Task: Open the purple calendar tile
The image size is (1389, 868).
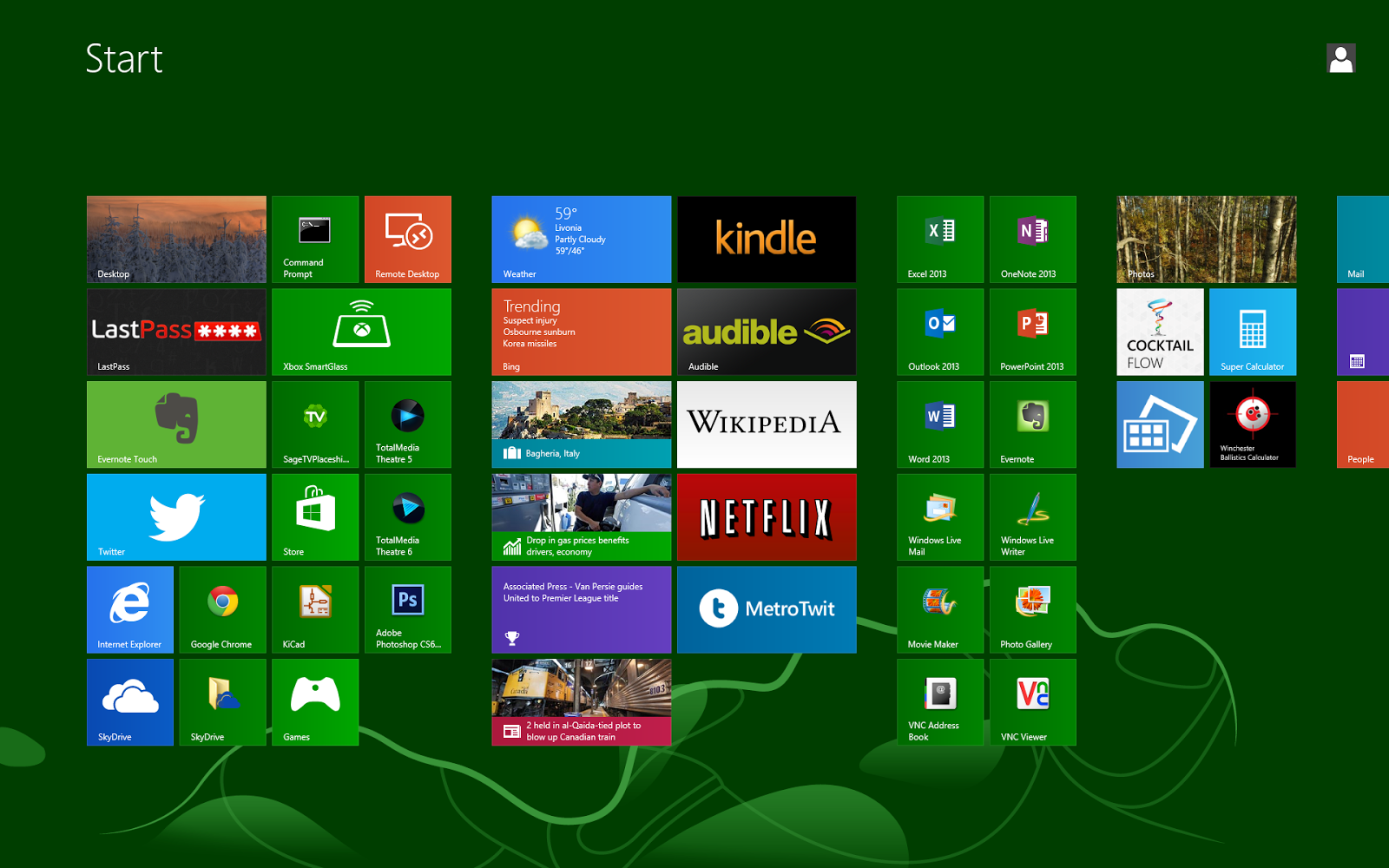Action: (x=1363, y=332)
